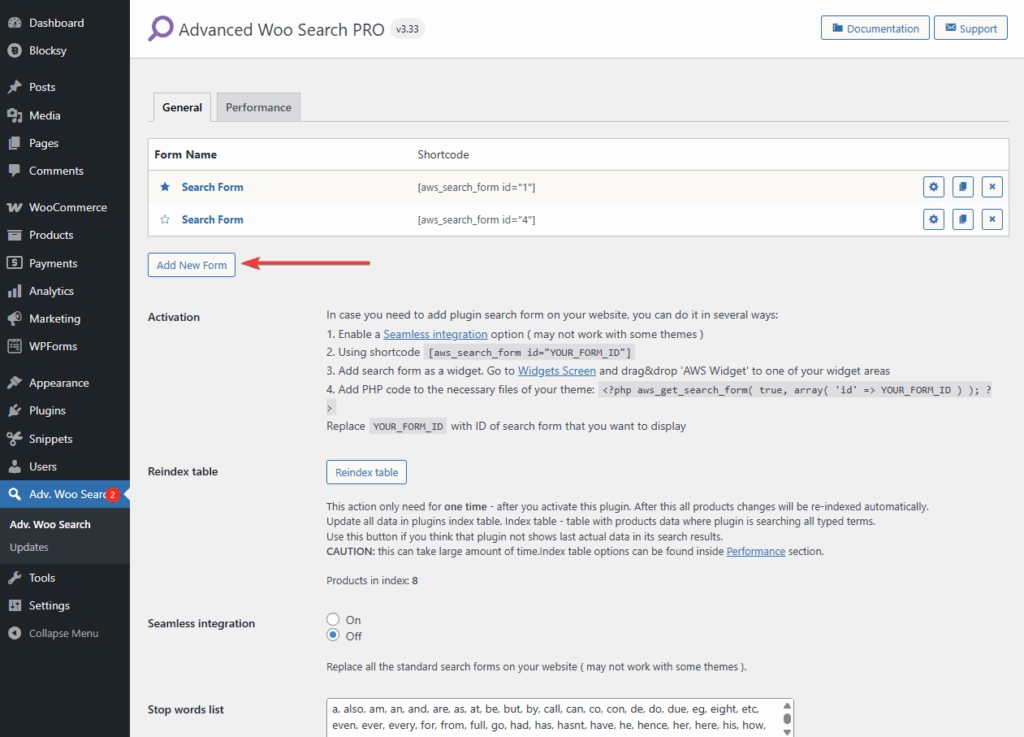This screenshot has width=1024, height=737.
Task: Delete the first Search Form
Action: pyautogui.click(x=991, y=187)
